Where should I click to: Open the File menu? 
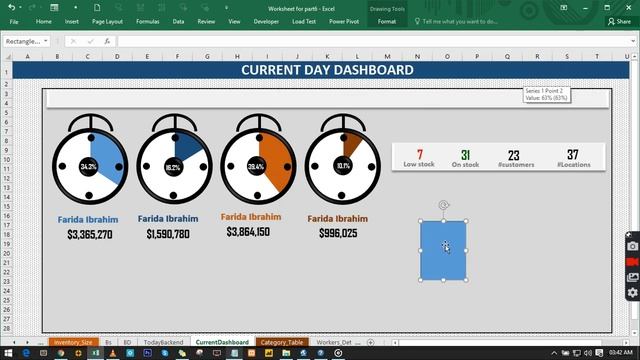pyautogui.click(x=14, y=22)
